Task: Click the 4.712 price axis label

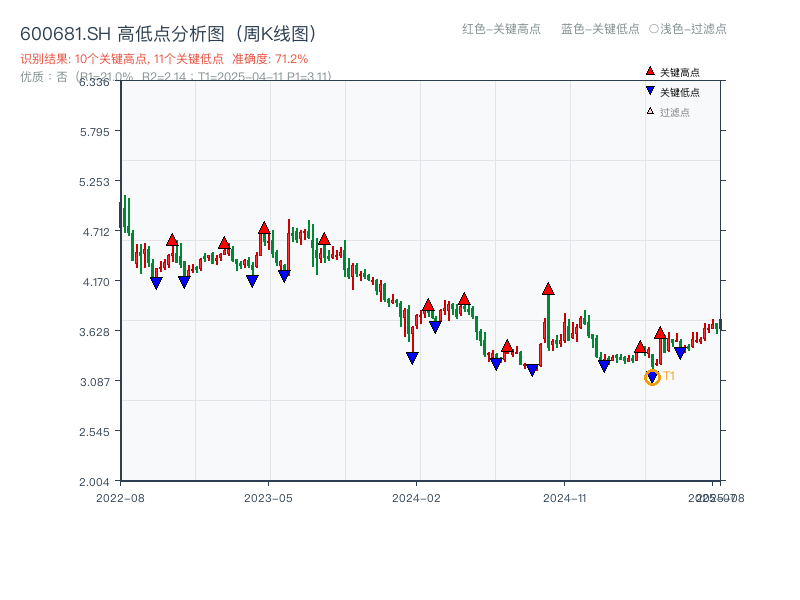Action: [98, 232]
